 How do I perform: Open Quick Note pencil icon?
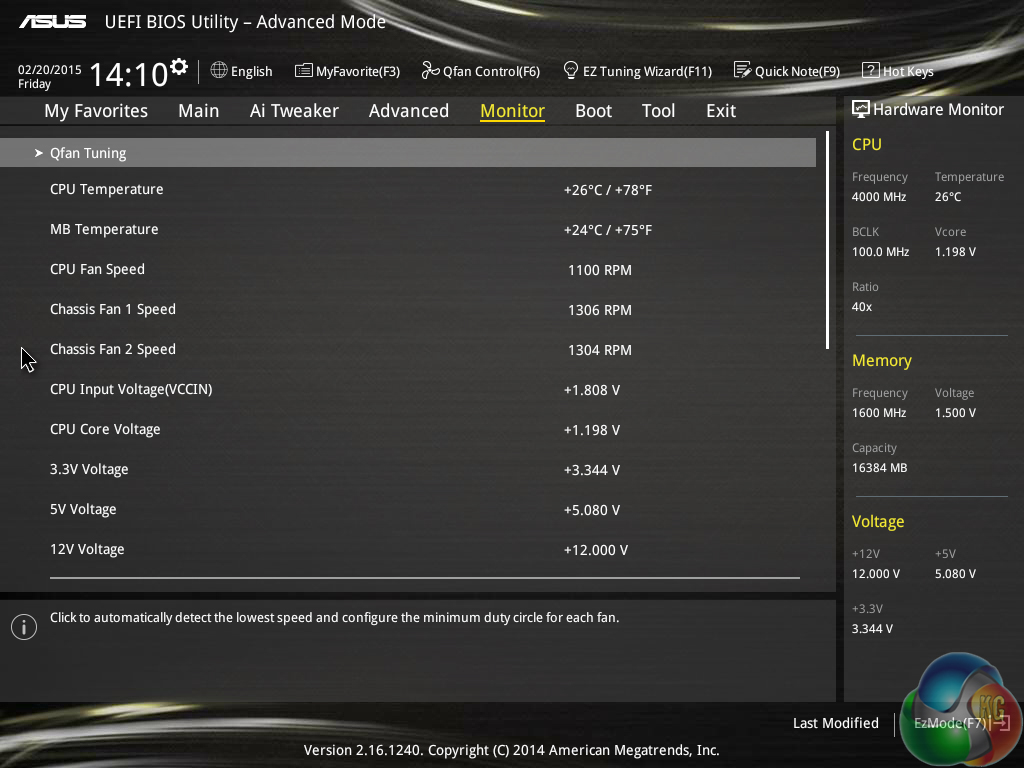coord(743,70)
